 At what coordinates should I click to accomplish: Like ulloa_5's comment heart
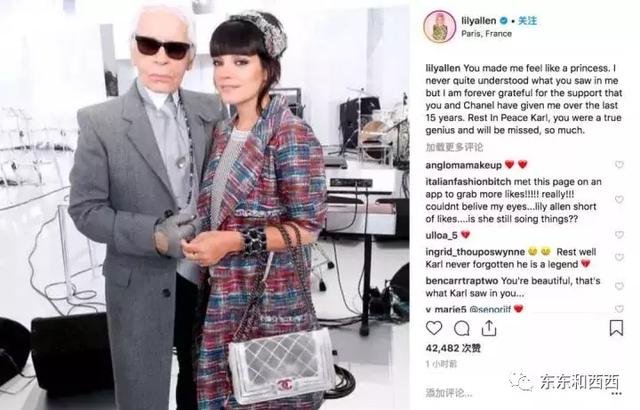click(619, 235)
